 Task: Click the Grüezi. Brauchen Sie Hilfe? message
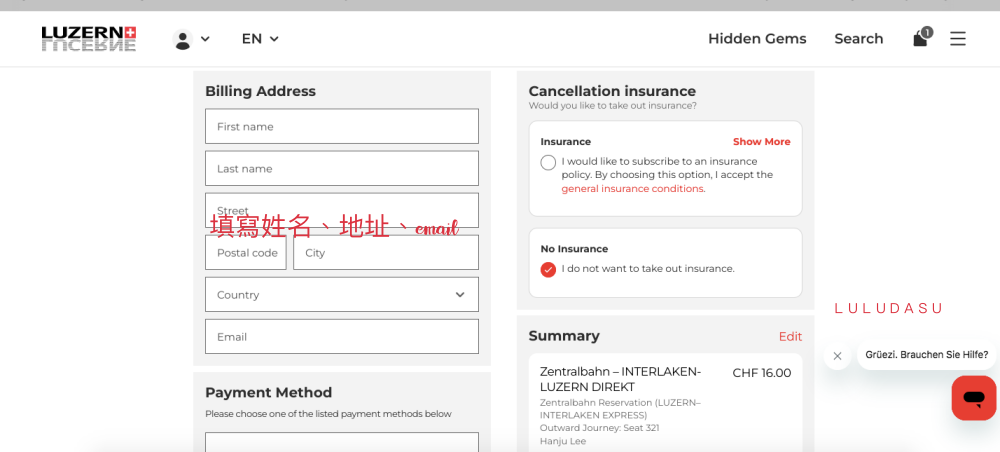pos(927,354)
